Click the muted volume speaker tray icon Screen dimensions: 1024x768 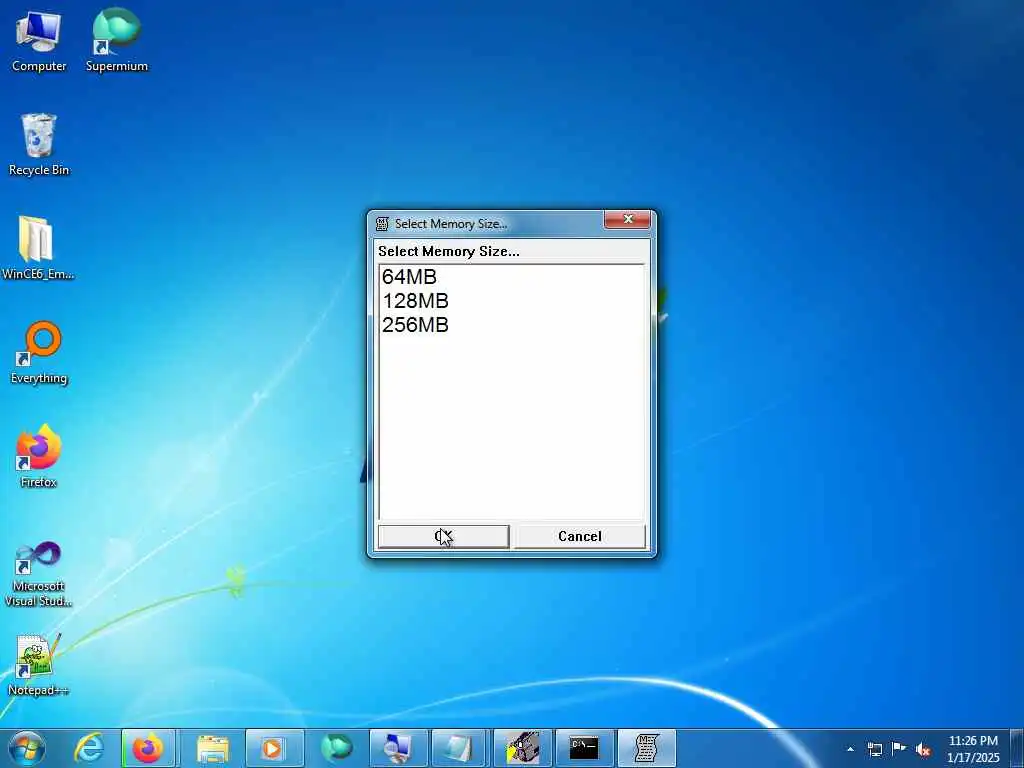click(923, 750)
